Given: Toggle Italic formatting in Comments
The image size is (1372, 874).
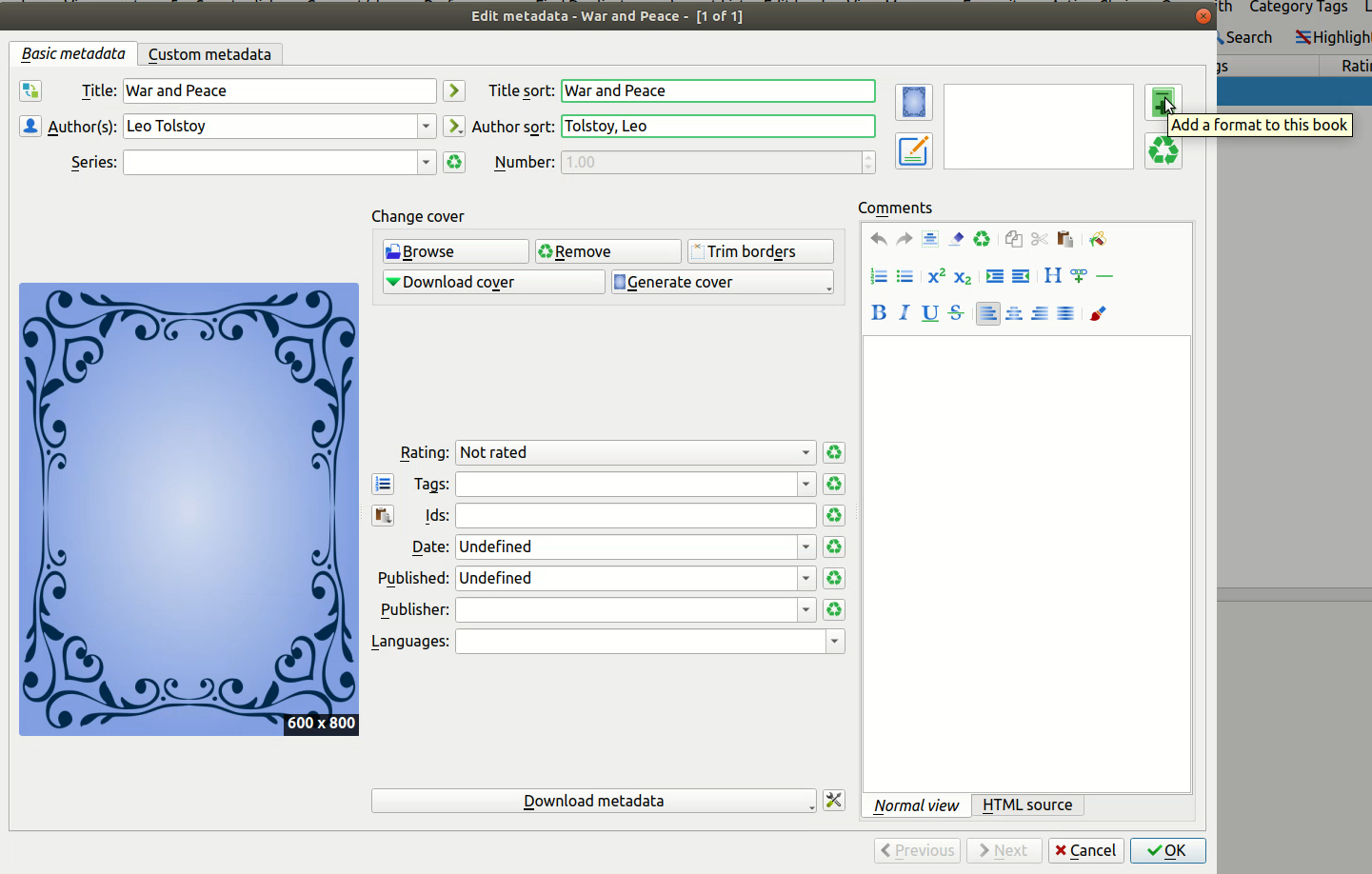Looking at the screenshot, I should pyautogui.click(x=905, y=313).
